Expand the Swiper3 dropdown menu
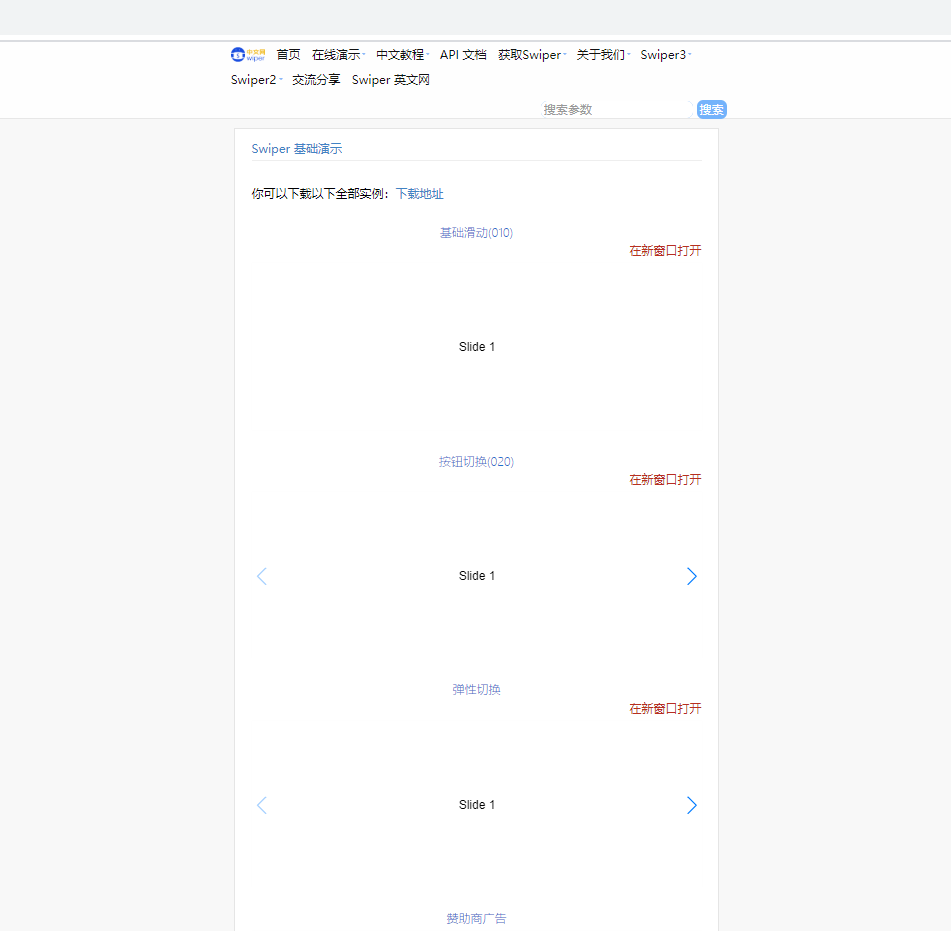 [665, 55]
